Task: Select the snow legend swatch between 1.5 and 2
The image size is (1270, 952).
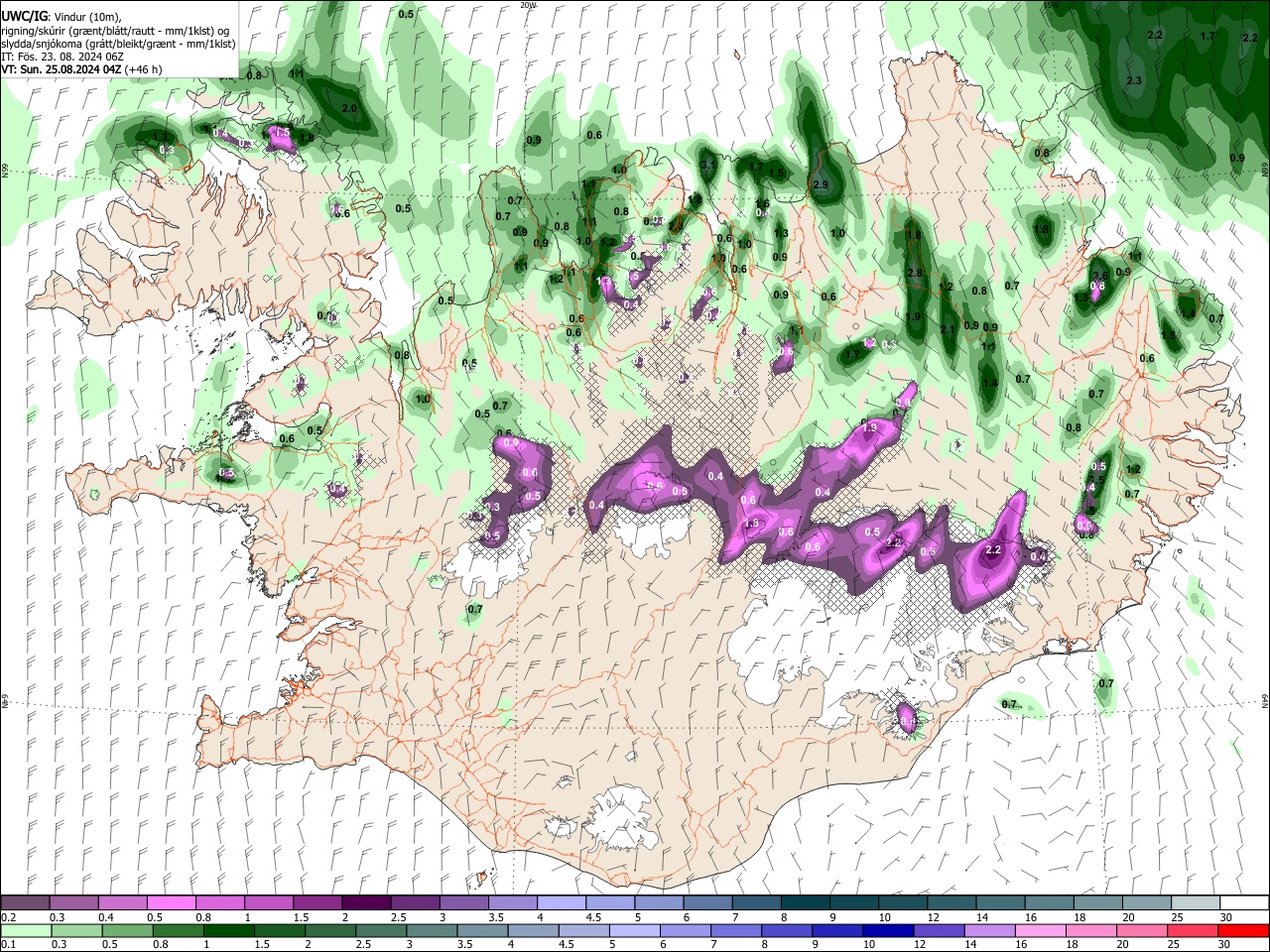Action: point(317,902)
